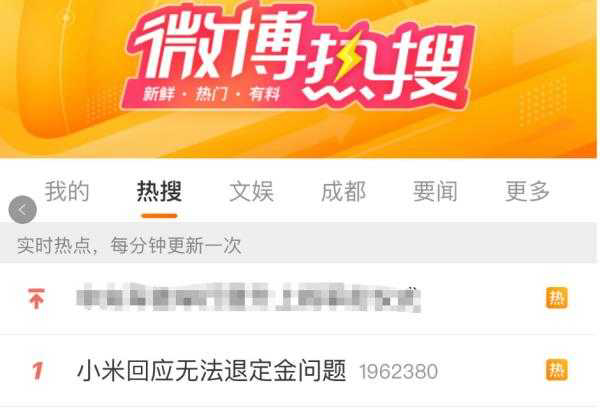This screenshot has height=411, width=600.
Task: Click the orange 热 badge beside 小米回应无法退定金问题
Action: (x=557, y=370)
